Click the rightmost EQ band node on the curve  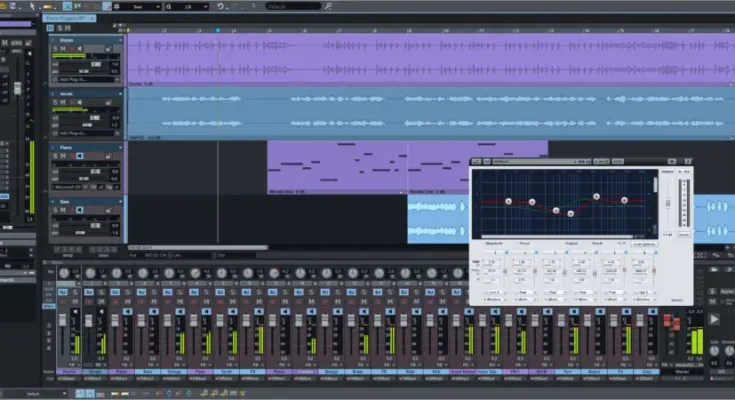pyautogui.click(x=624, y=200)
